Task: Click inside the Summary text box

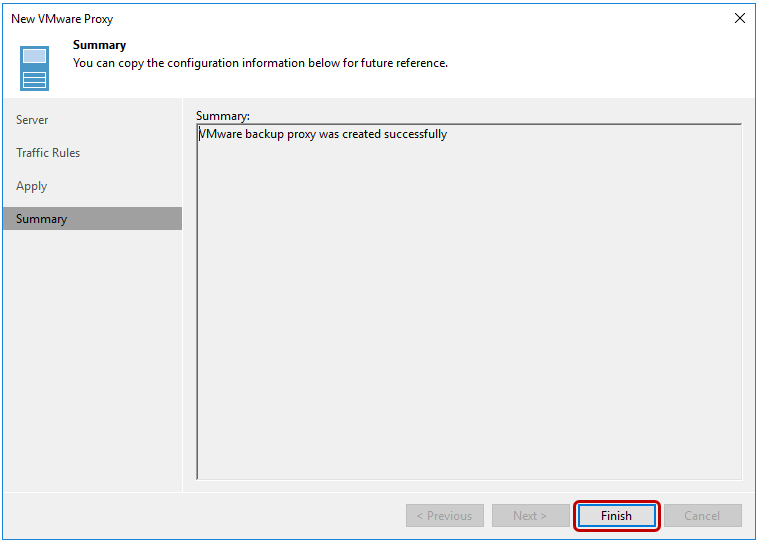Action: click(469, 302)
